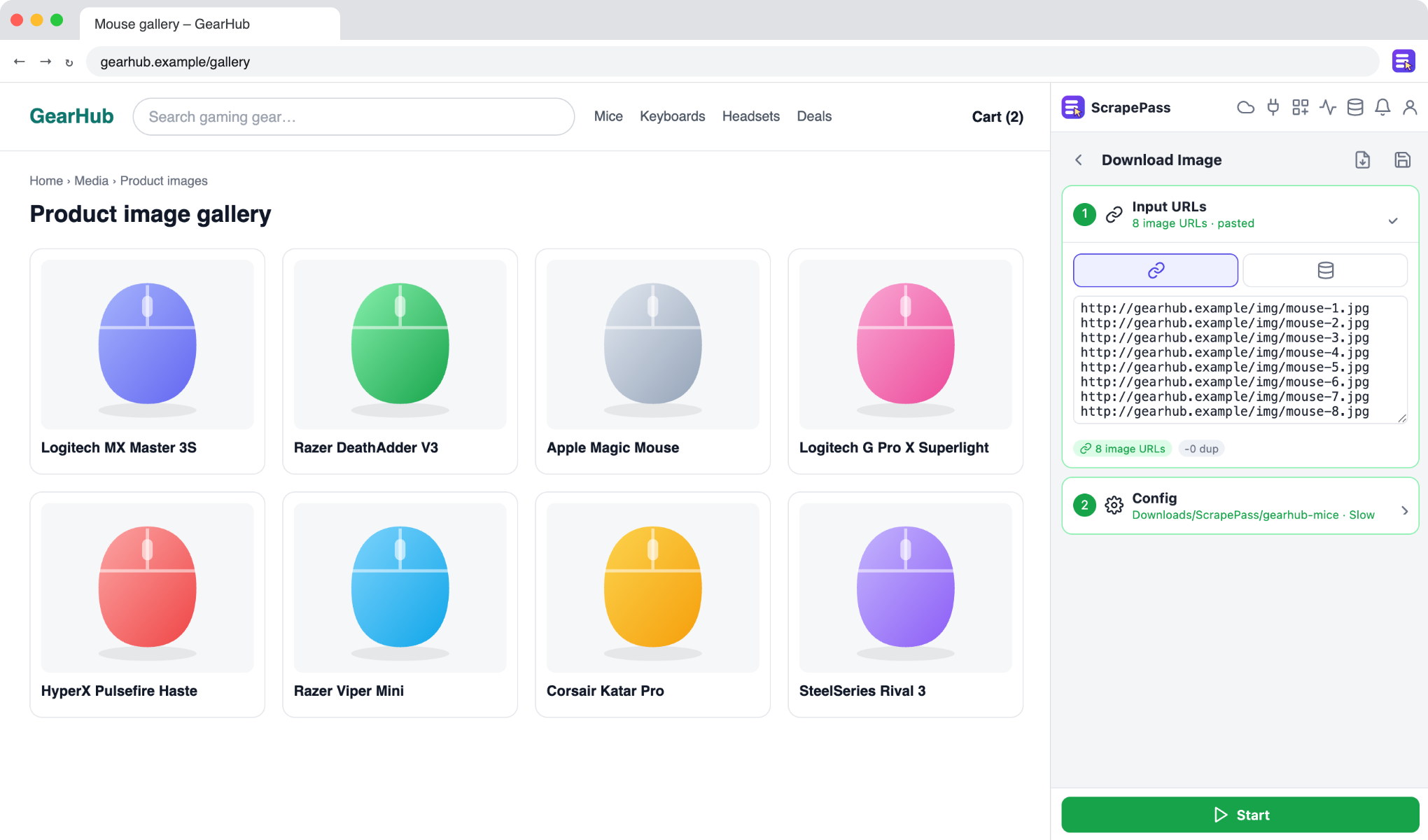Go to Home breadcrumb
The width and height of the screenshot is (1428, 840).
point(46,181)
